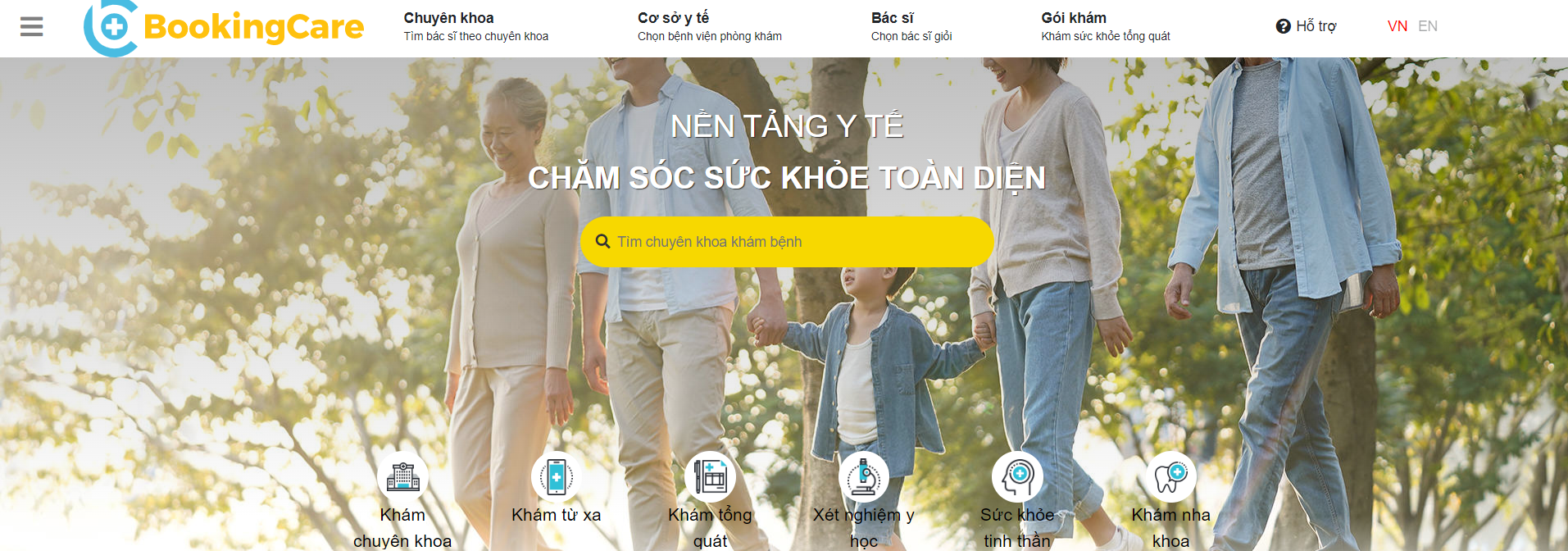Open the tooth icon for Khám nha khoa
This screenshot has height=551, width=1568.
(1170, 476)
